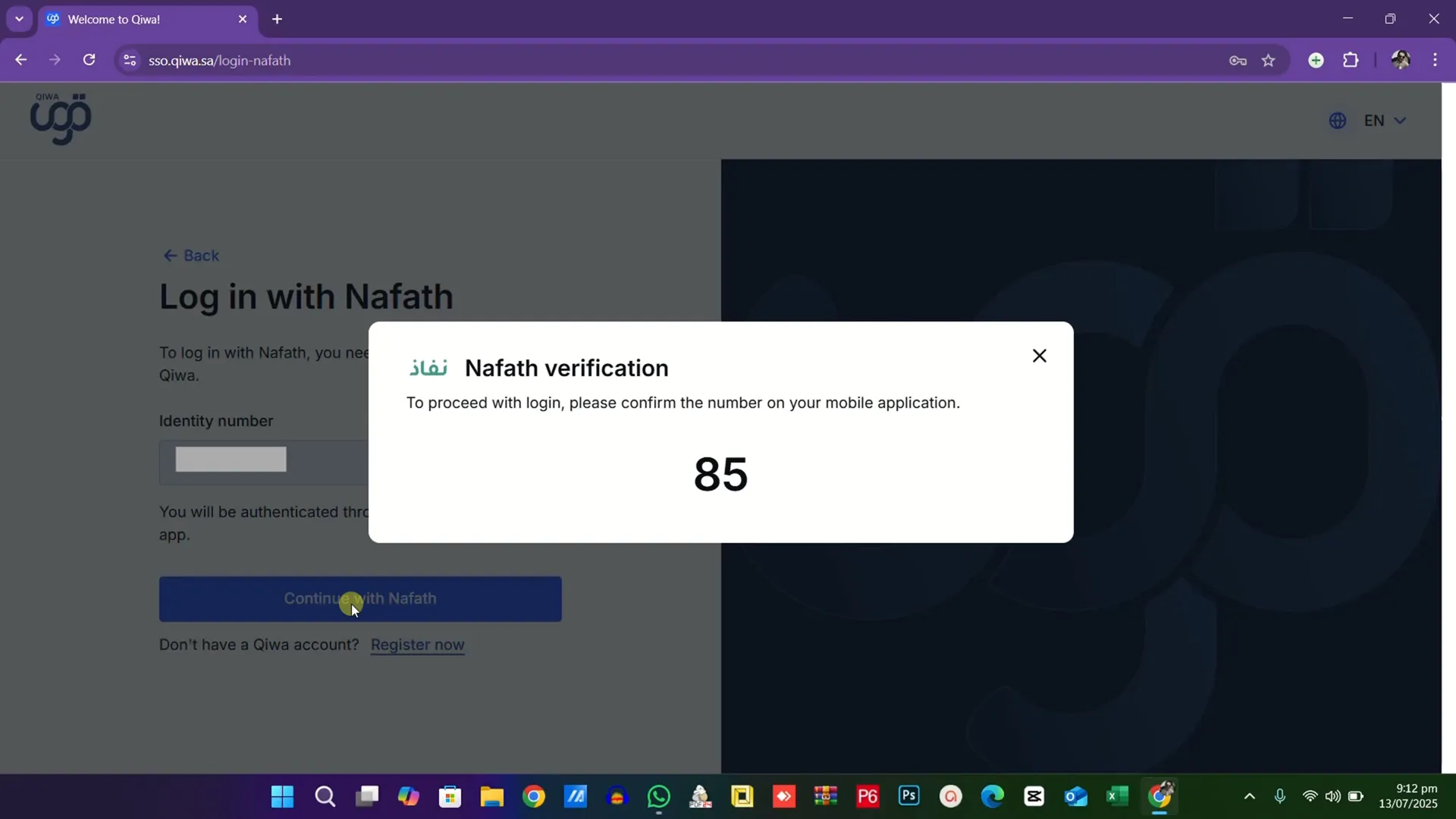
Task: Launch Copilot from taskbar
Action: 409,796
